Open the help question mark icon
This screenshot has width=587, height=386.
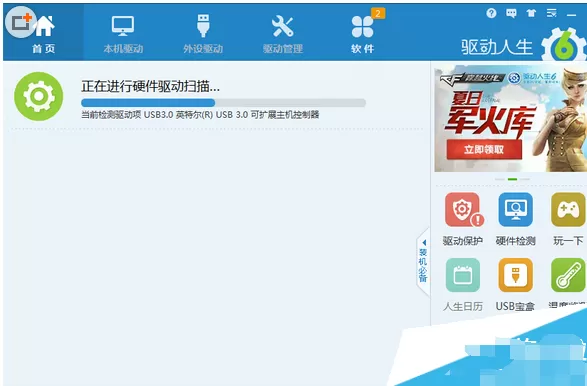pyautogui.click(x=491, y=13)
